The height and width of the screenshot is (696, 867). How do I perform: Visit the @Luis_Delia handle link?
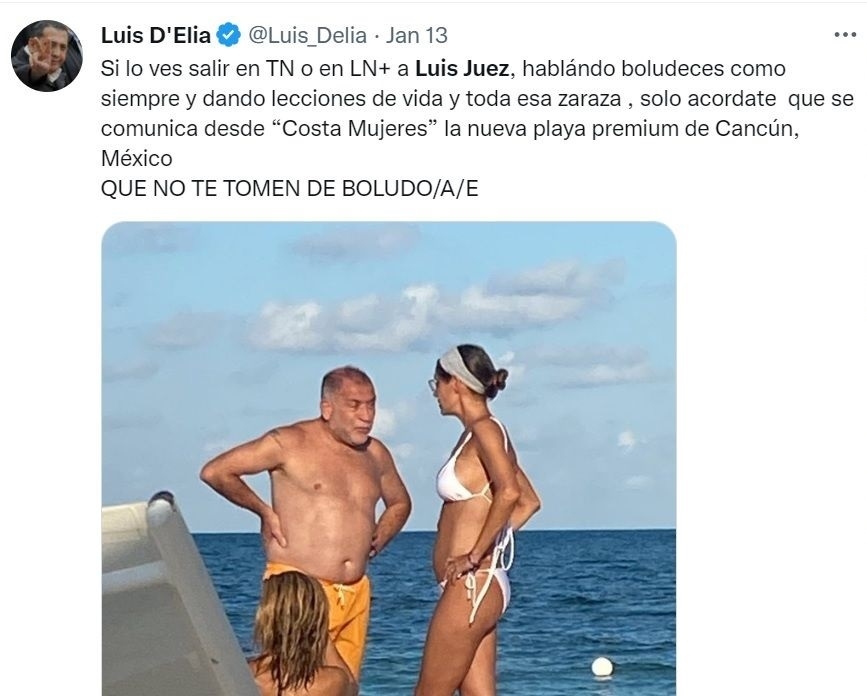tap(307, 36)
